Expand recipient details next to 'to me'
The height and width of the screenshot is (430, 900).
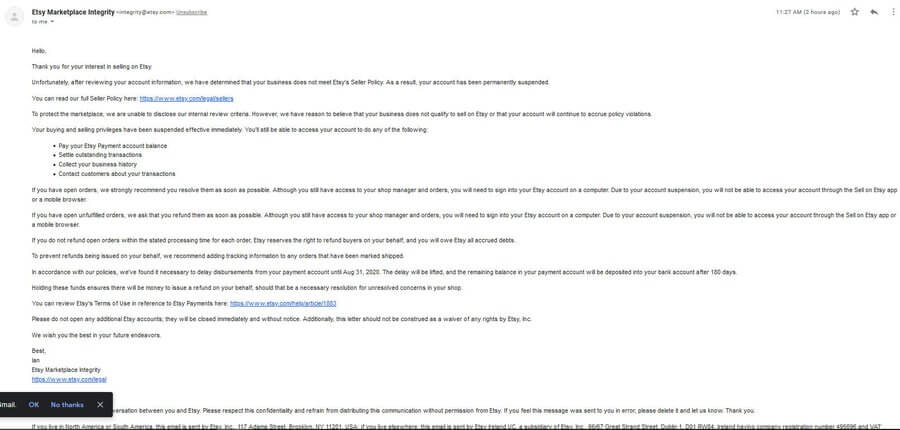click(52, 22)
